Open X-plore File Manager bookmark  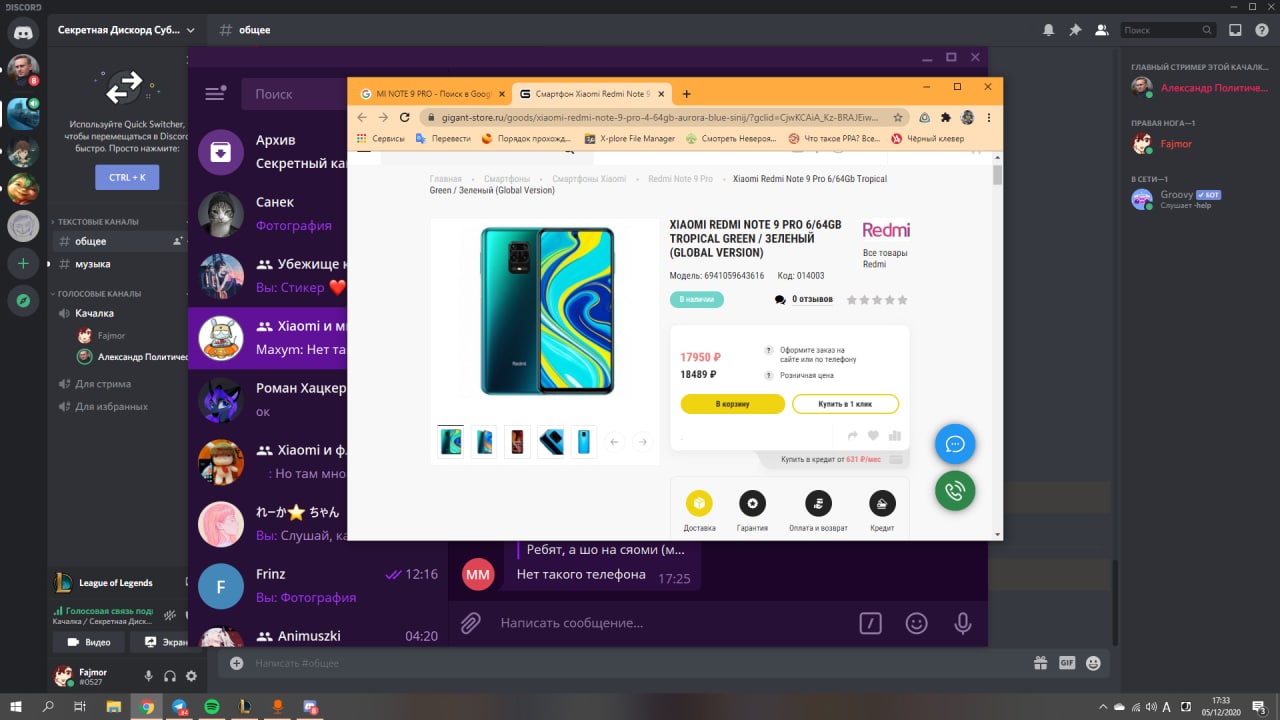pos(630,139)
